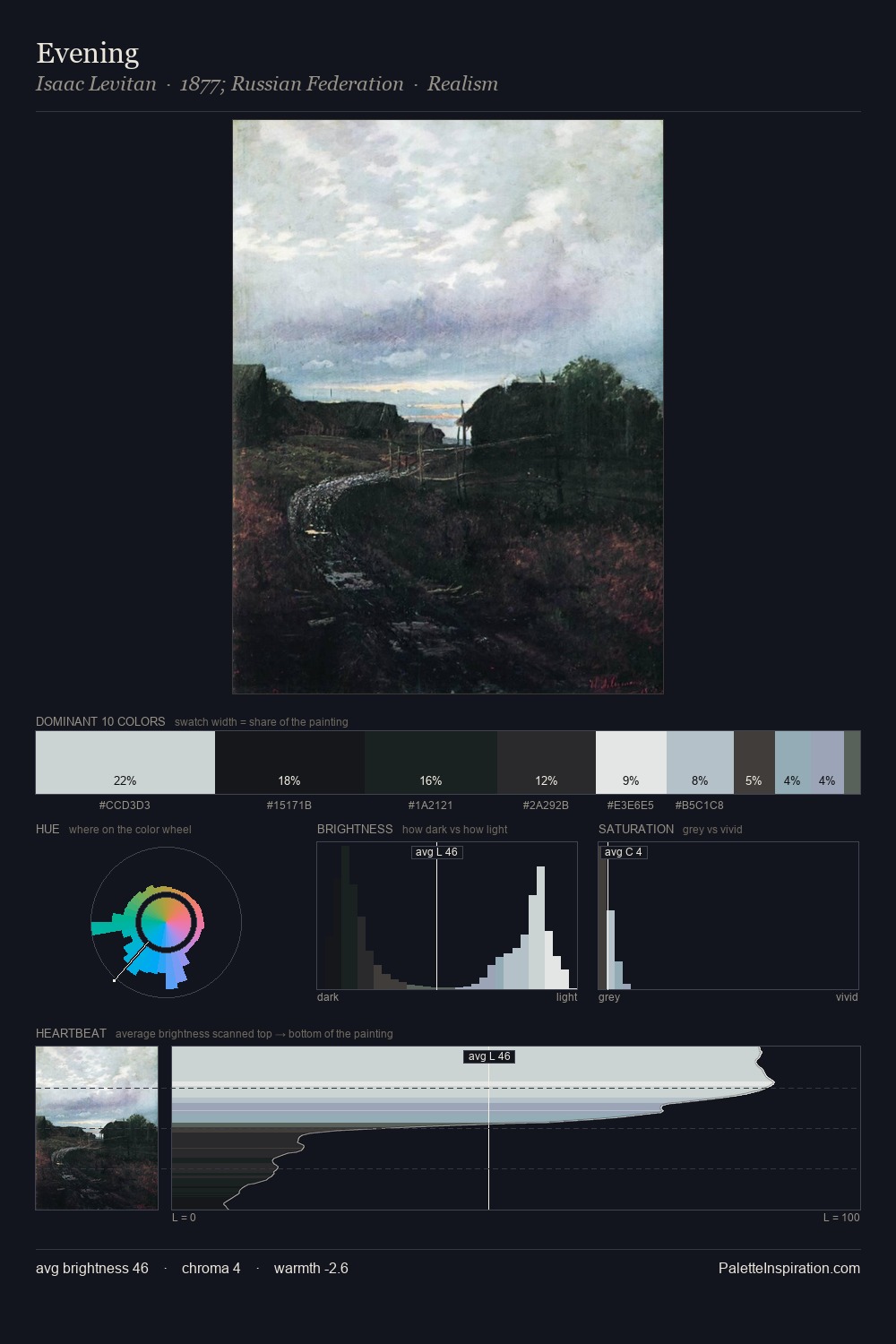
Task: Click 'avg brightness 46' in footer
Action: (x=92, y=1268)
